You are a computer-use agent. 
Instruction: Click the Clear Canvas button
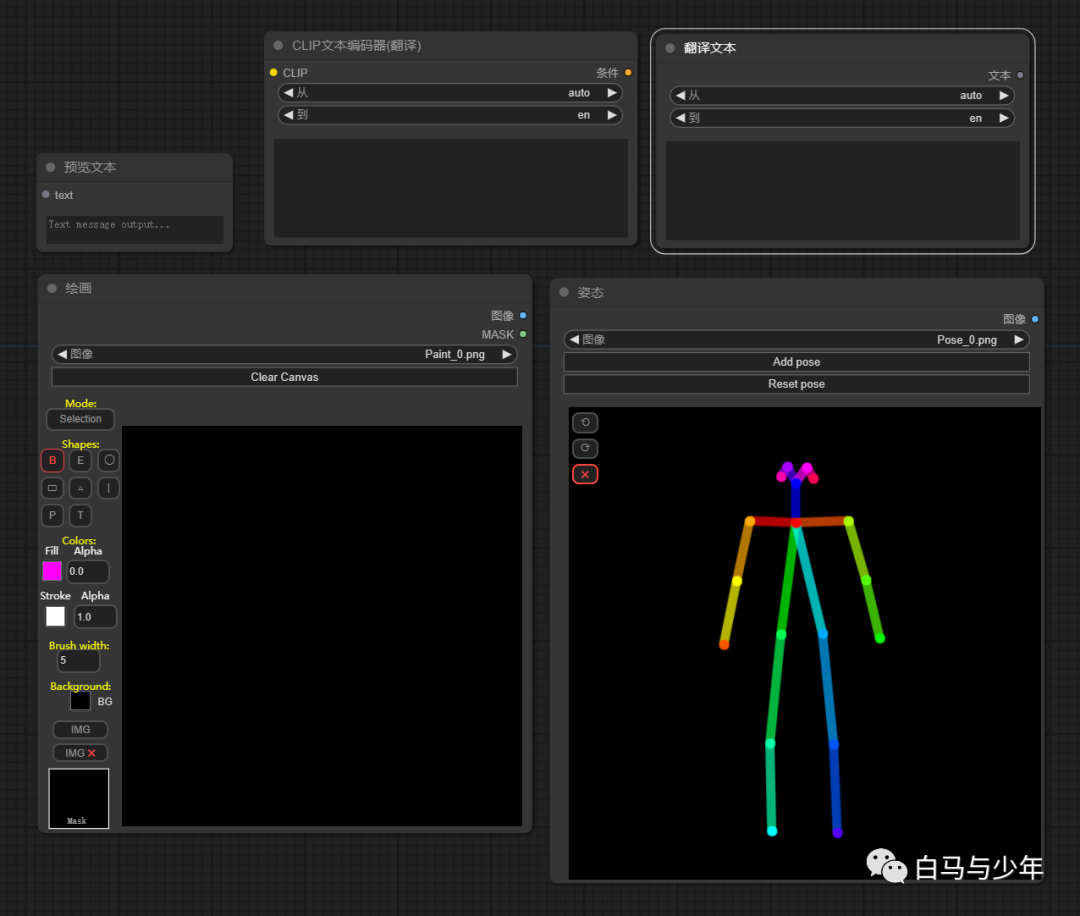click(x=285, y=377)
